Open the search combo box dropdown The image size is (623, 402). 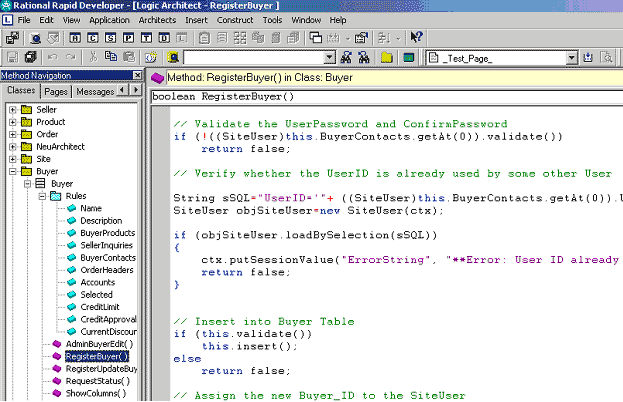click(330, 58)
